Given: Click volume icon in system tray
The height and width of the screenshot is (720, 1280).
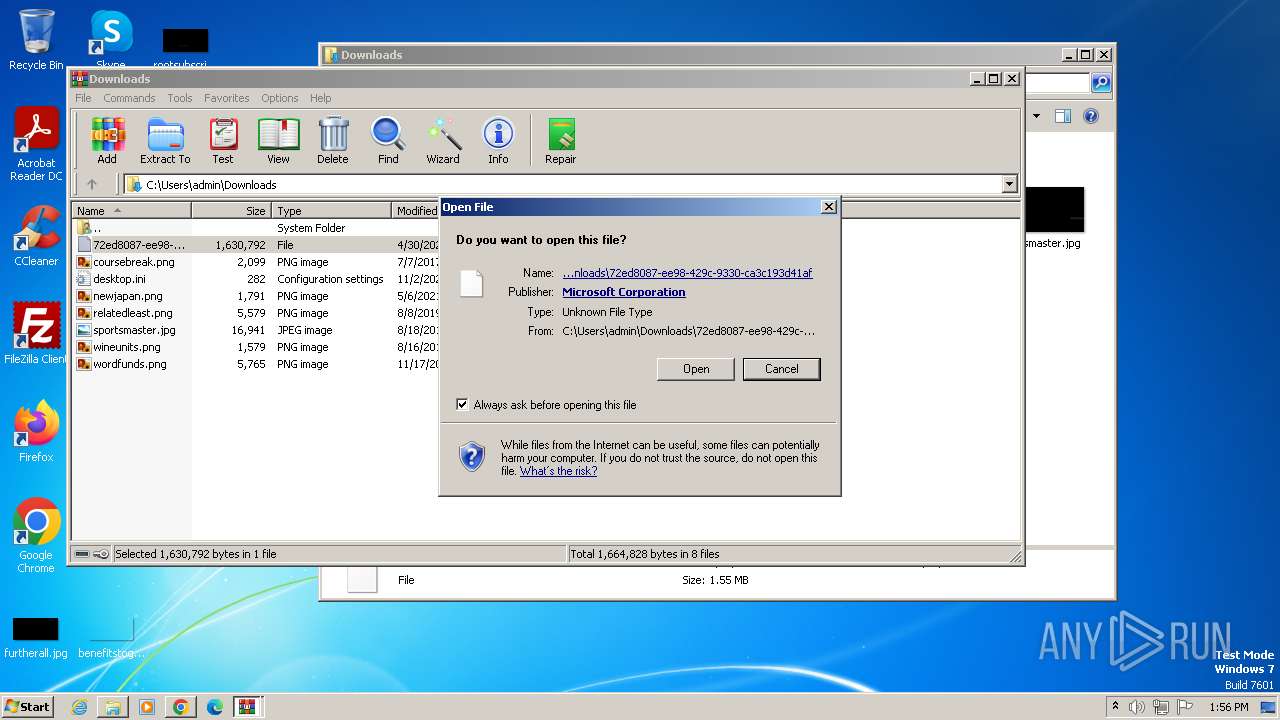Looking at the screenshot, I should pyautogui.click(x=1137, y=707).
